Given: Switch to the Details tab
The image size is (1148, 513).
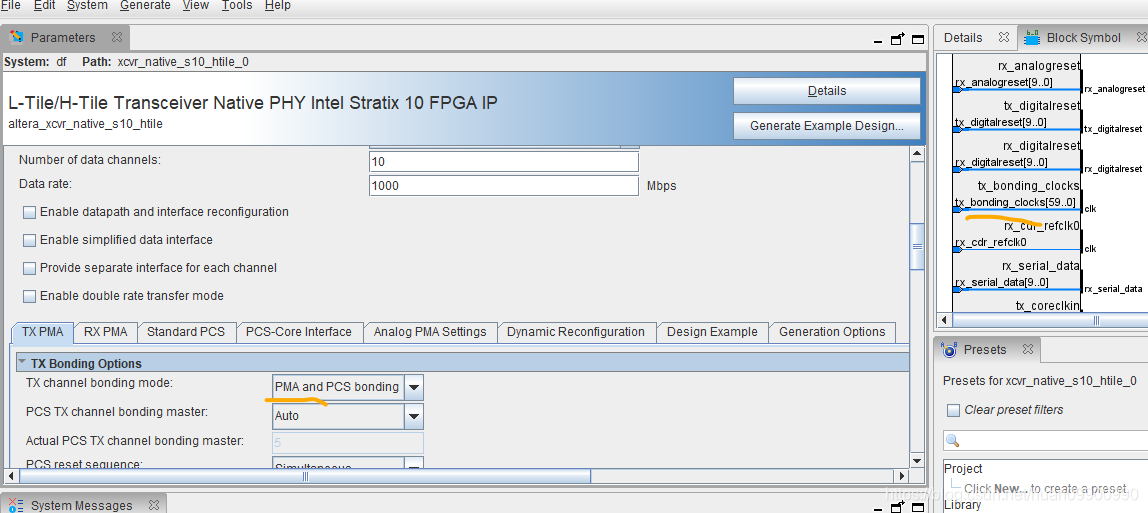Looking at the screenshot, I should (x=963, y=37).
